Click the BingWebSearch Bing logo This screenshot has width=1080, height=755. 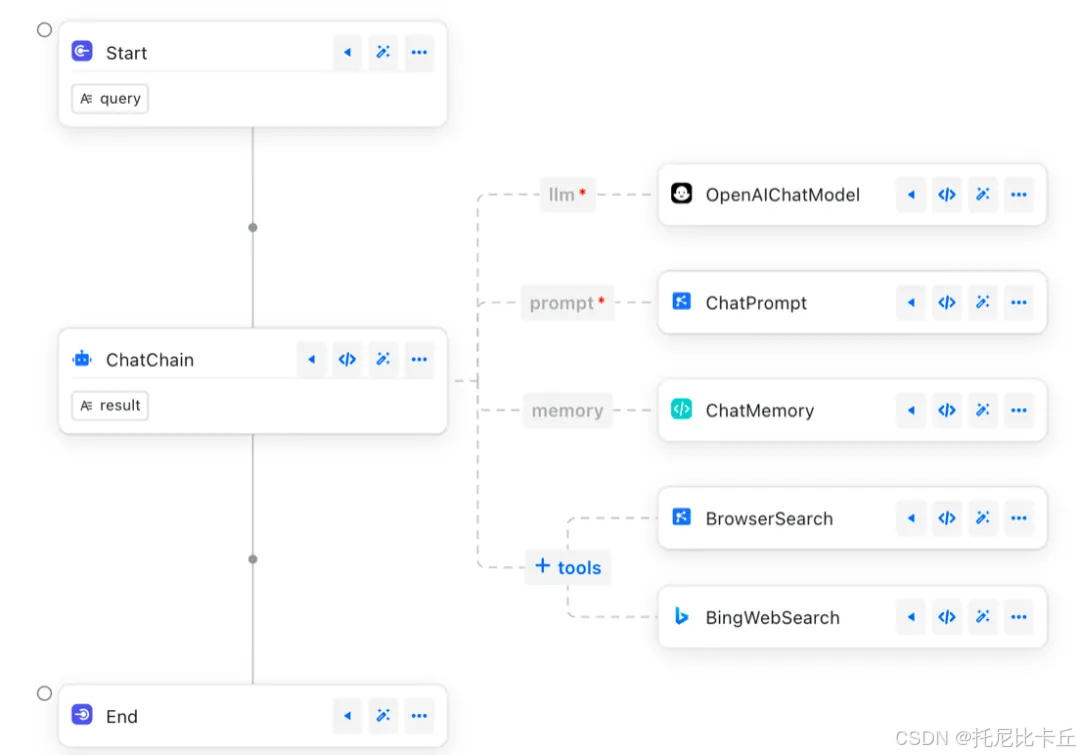click(x=681, y=616)
